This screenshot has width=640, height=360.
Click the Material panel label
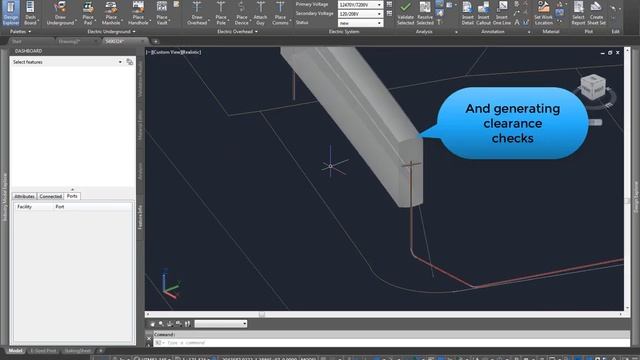550,31
